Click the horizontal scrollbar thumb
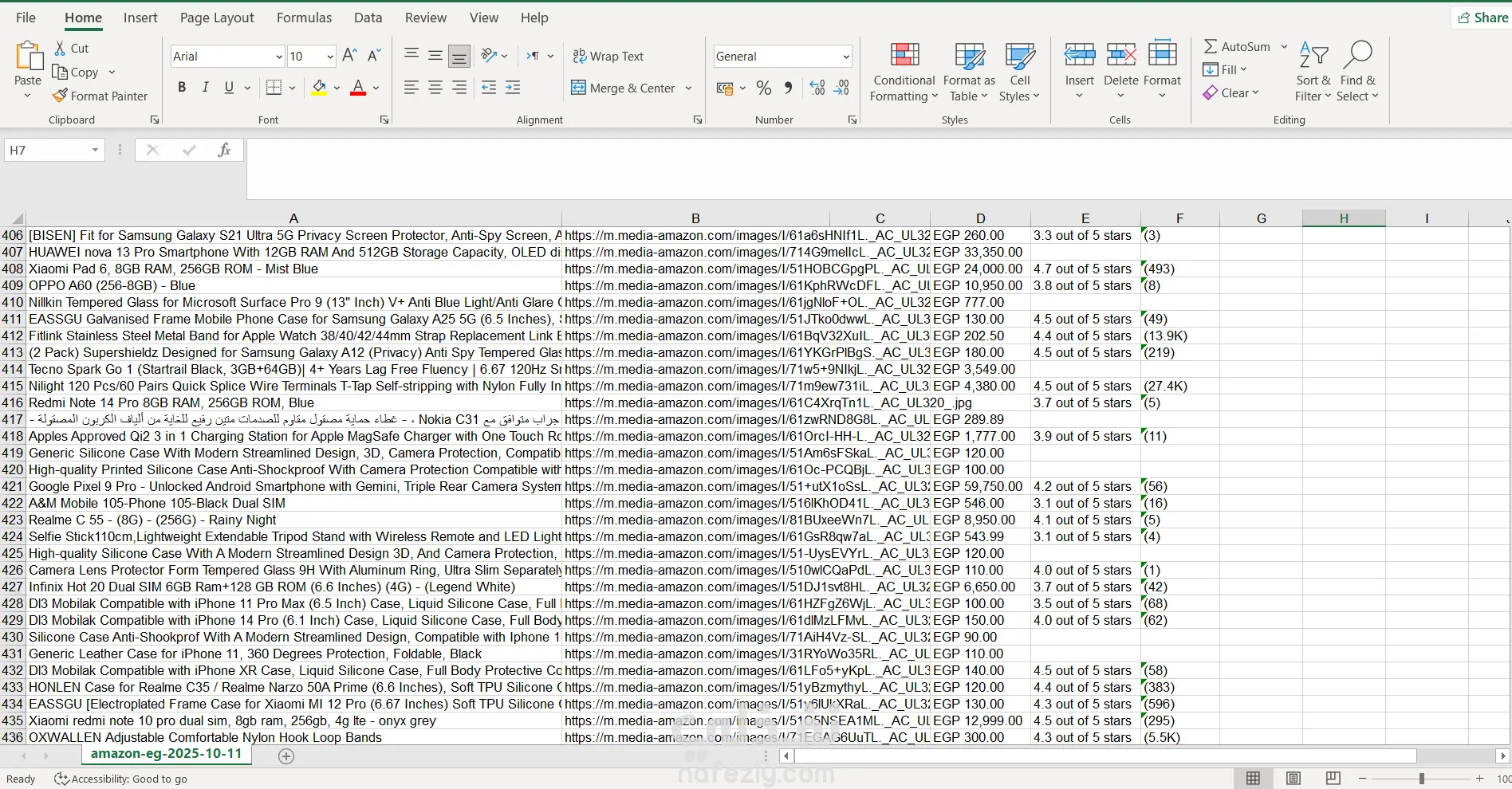1512x789 pixels. [x=1104, y=756]
